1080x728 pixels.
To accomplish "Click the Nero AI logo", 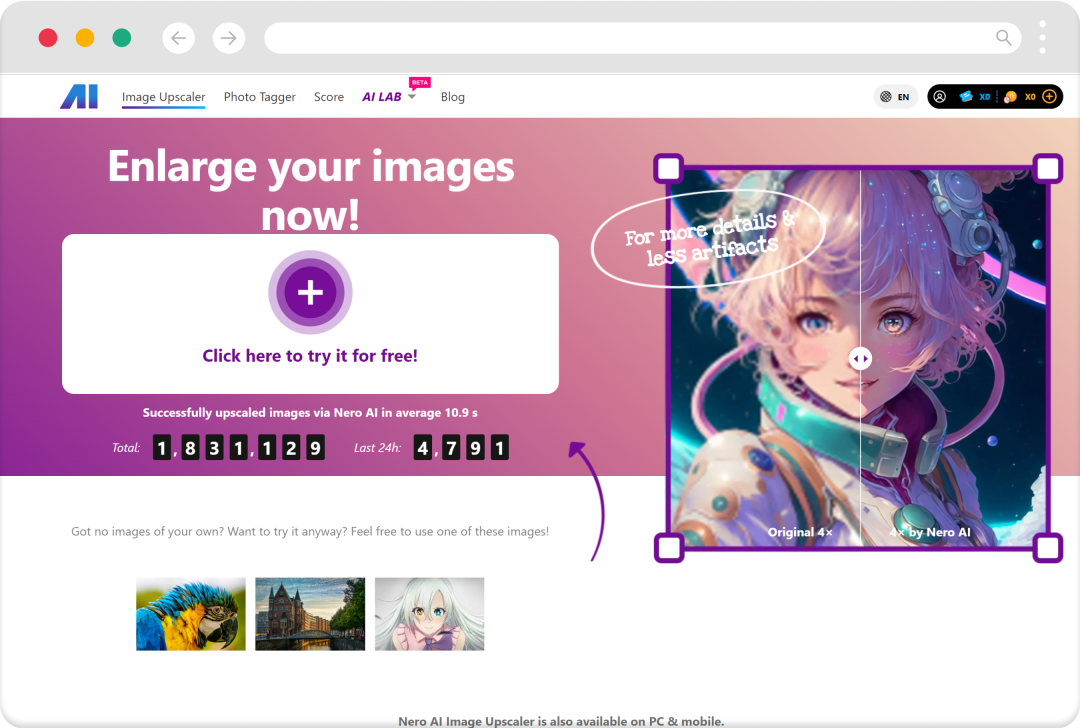I will click(x=79, y=96).
